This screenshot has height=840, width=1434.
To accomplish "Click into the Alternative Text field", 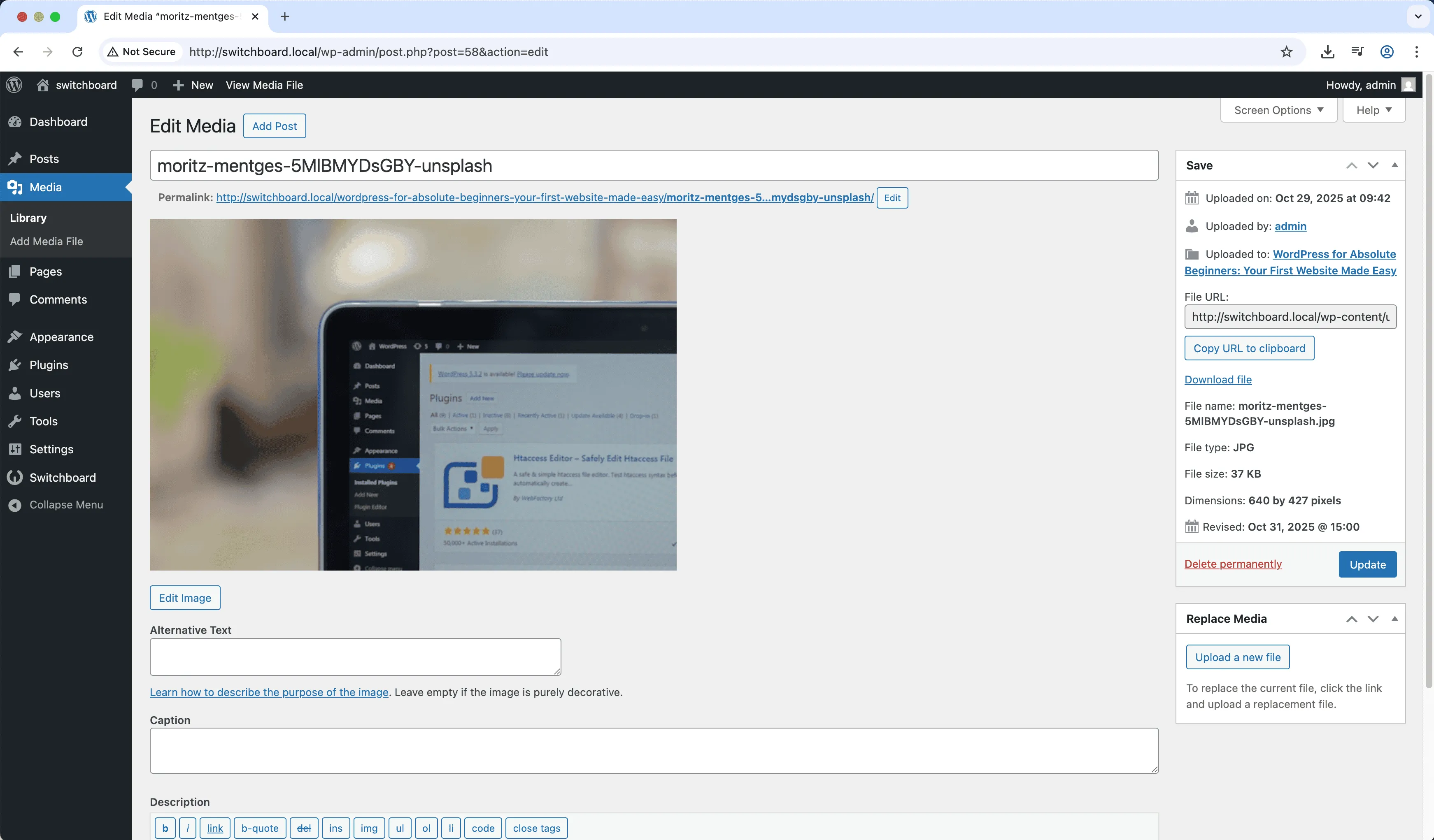I will click(x=355, y=656).
